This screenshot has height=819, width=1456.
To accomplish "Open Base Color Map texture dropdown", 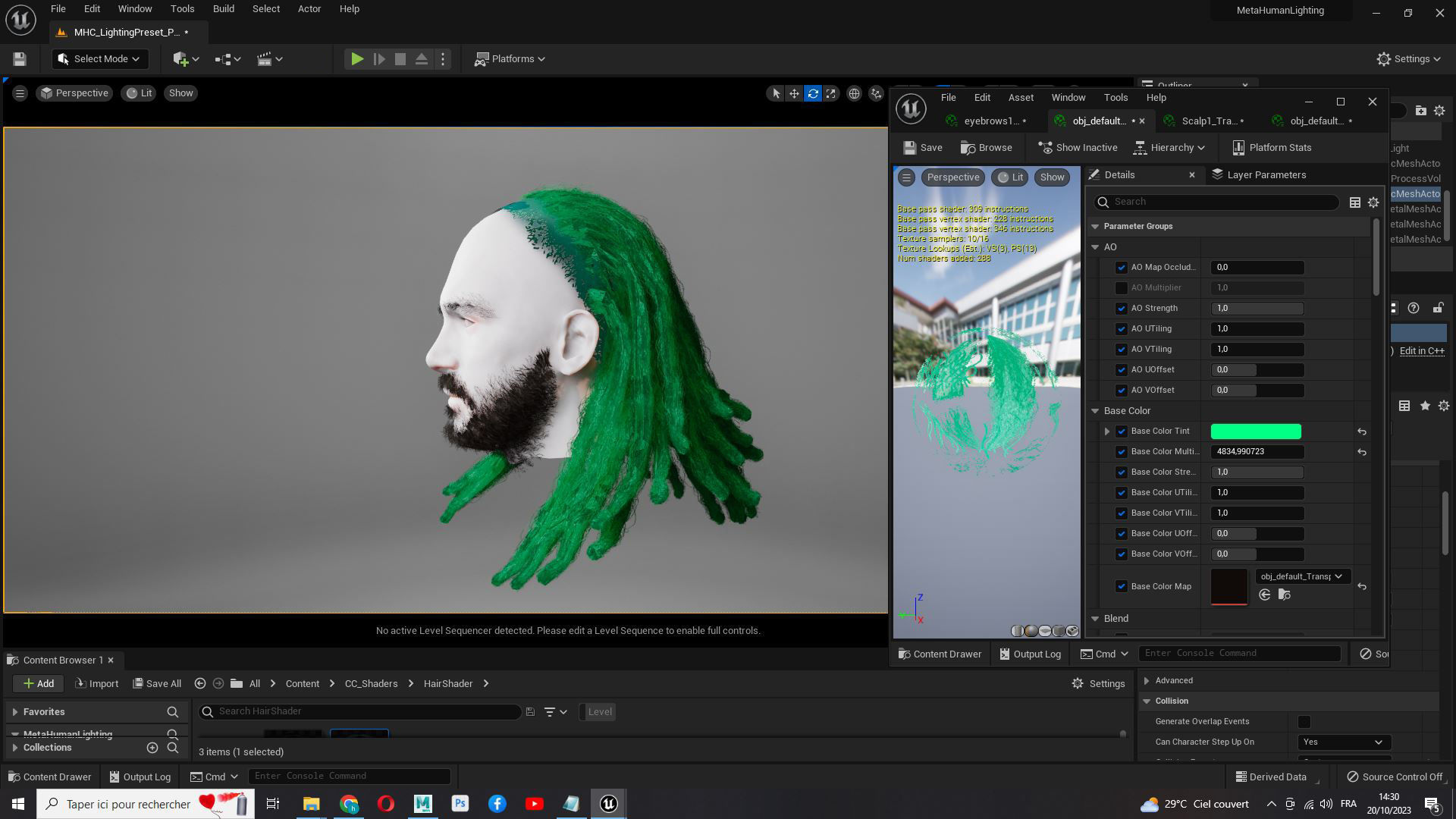I will click(x=1303, y=576).
